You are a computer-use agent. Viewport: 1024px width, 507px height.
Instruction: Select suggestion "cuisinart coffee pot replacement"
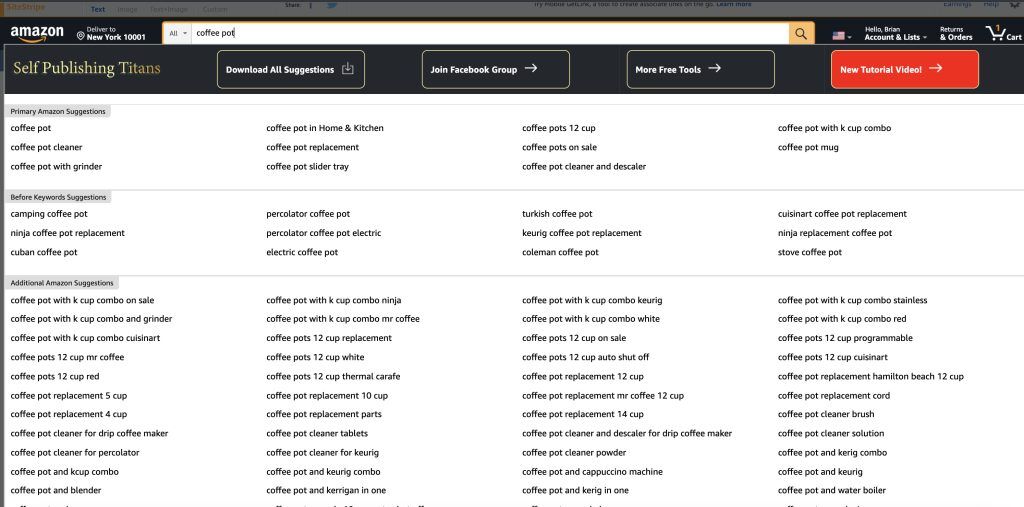tap(842, 214)
